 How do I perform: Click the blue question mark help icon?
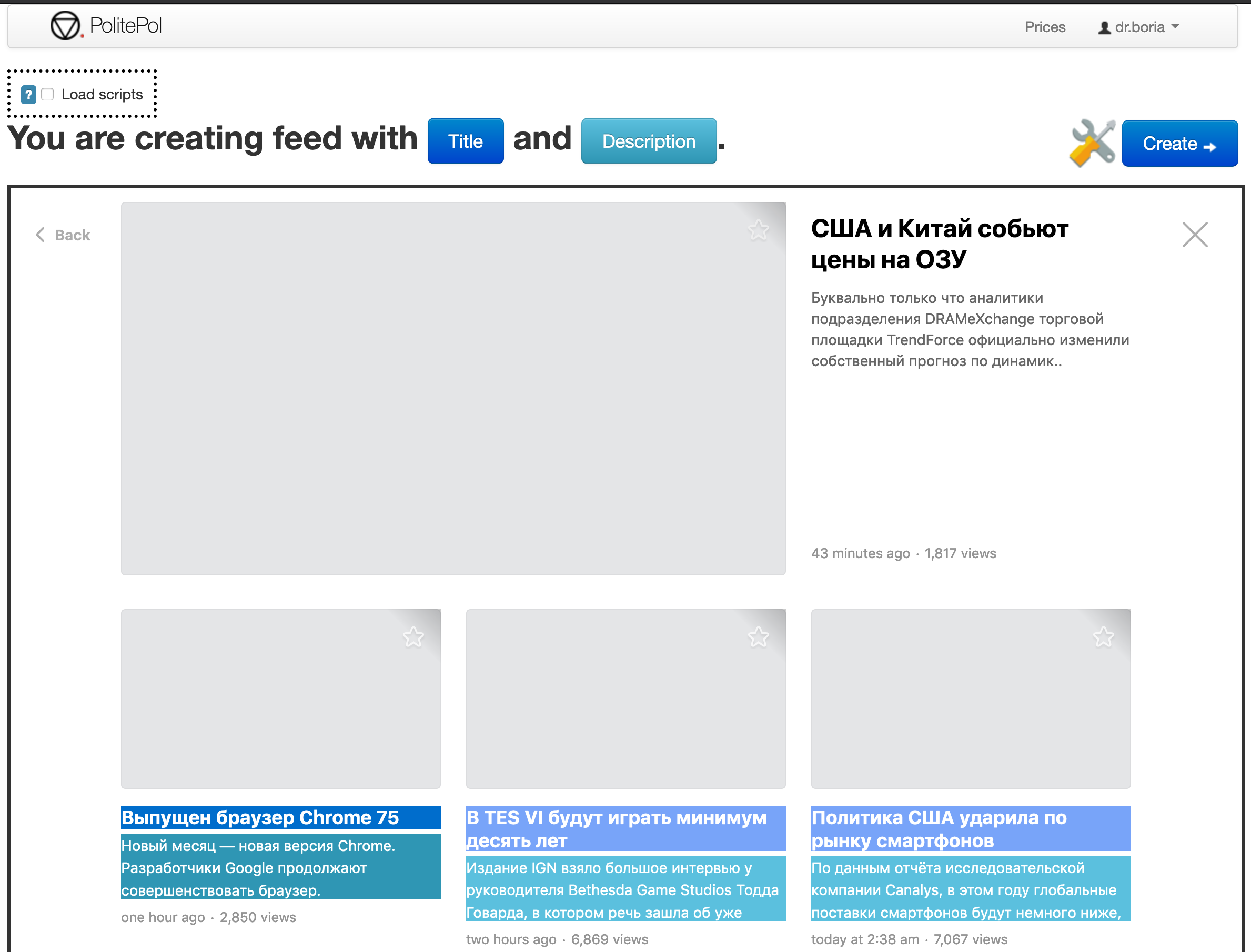[x=28, y=95]
